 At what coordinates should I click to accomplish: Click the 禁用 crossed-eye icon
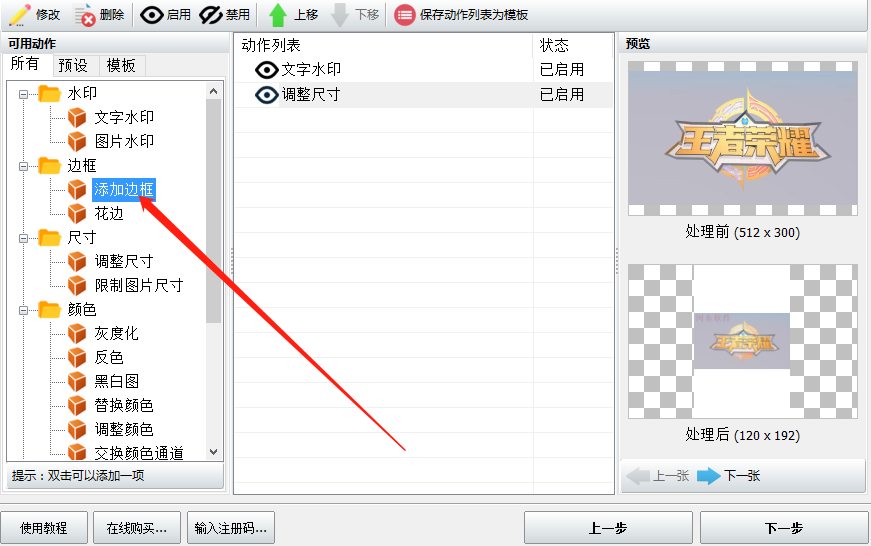click(x=211, y=14)
